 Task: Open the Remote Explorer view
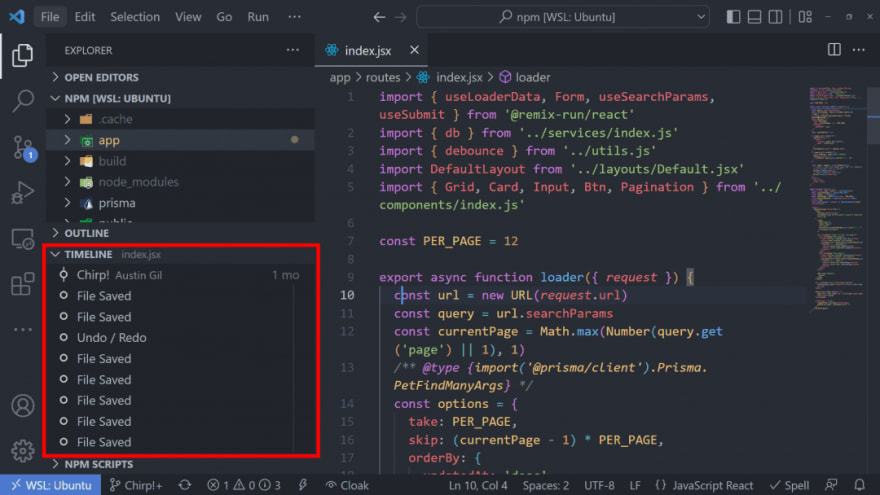coord(22,239)
